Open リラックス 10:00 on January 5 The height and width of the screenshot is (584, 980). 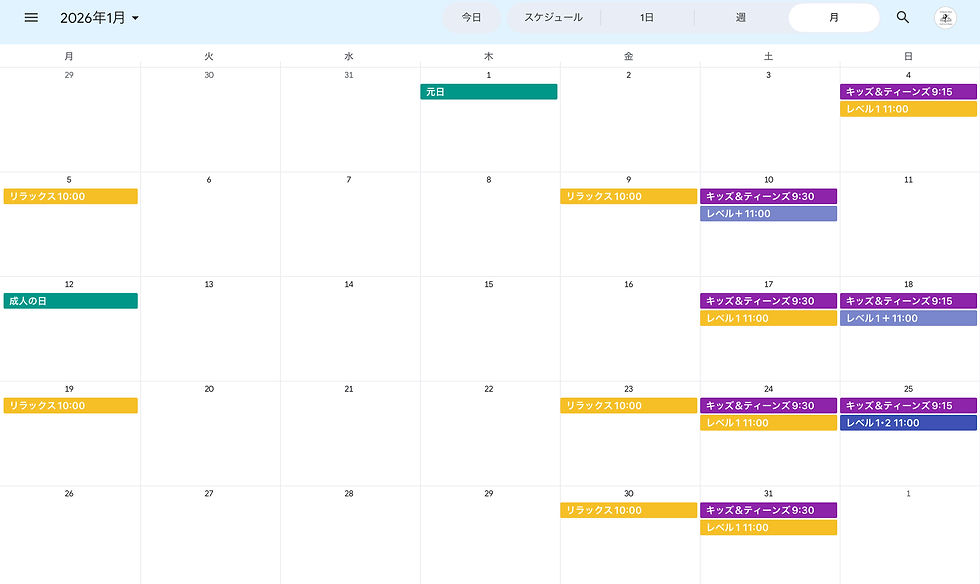coord(71,196)
